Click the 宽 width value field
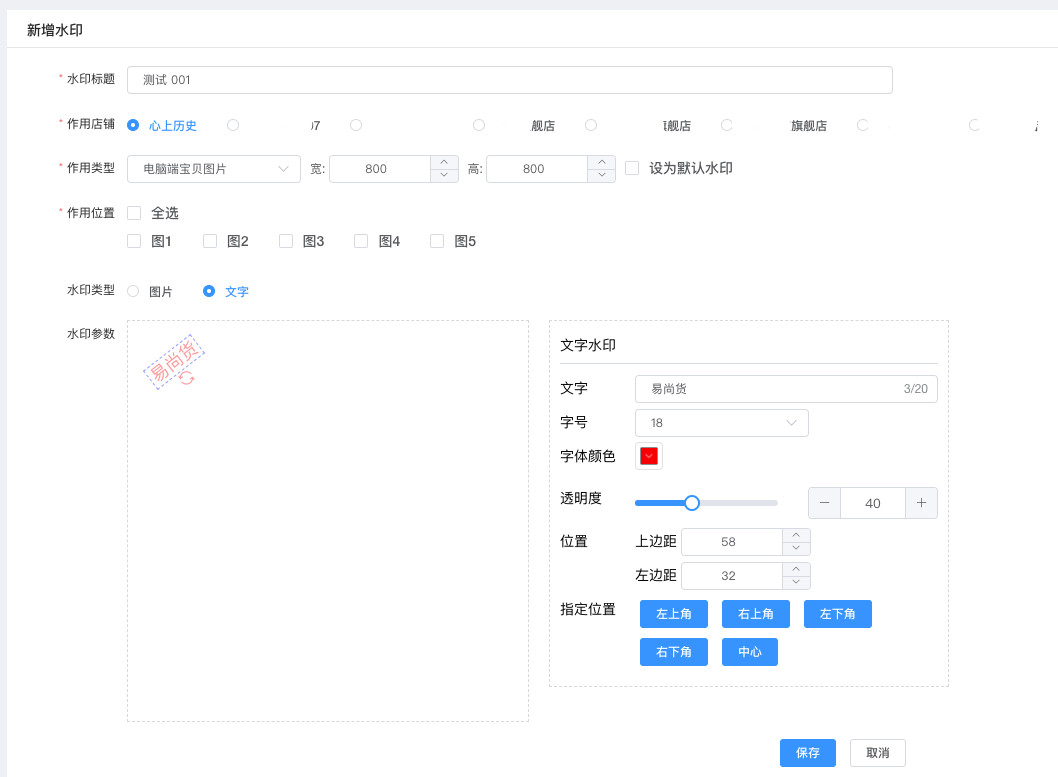1058x777 pixels. [380, 169]
